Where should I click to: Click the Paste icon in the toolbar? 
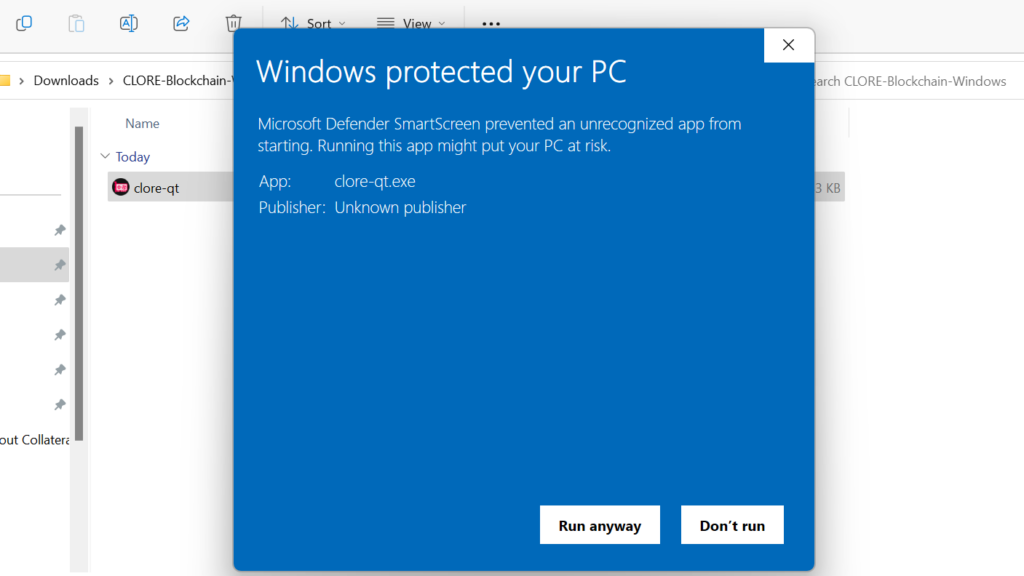[x=76, y=23]
